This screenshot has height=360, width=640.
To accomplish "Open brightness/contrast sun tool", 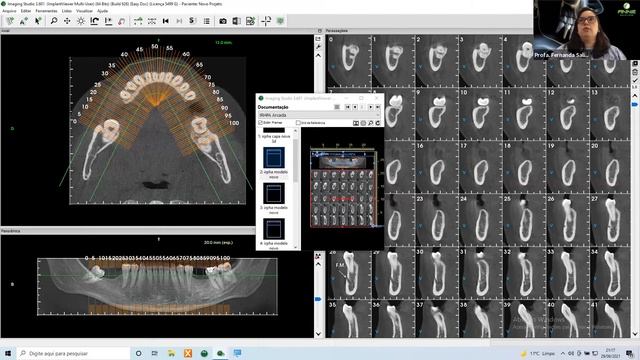I will click(x=81, y=21).
